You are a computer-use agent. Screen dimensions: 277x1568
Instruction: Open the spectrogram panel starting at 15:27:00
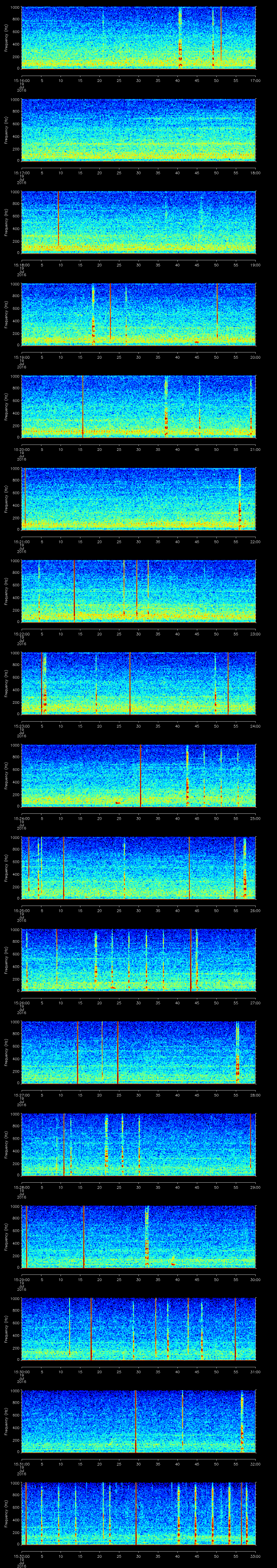pyautogui.click(x=139, y=1052)
